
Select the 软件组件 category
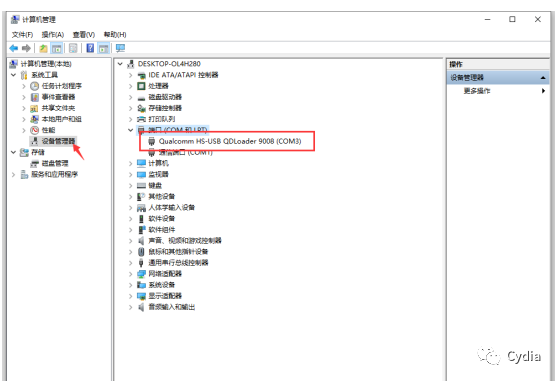point(162,230)
